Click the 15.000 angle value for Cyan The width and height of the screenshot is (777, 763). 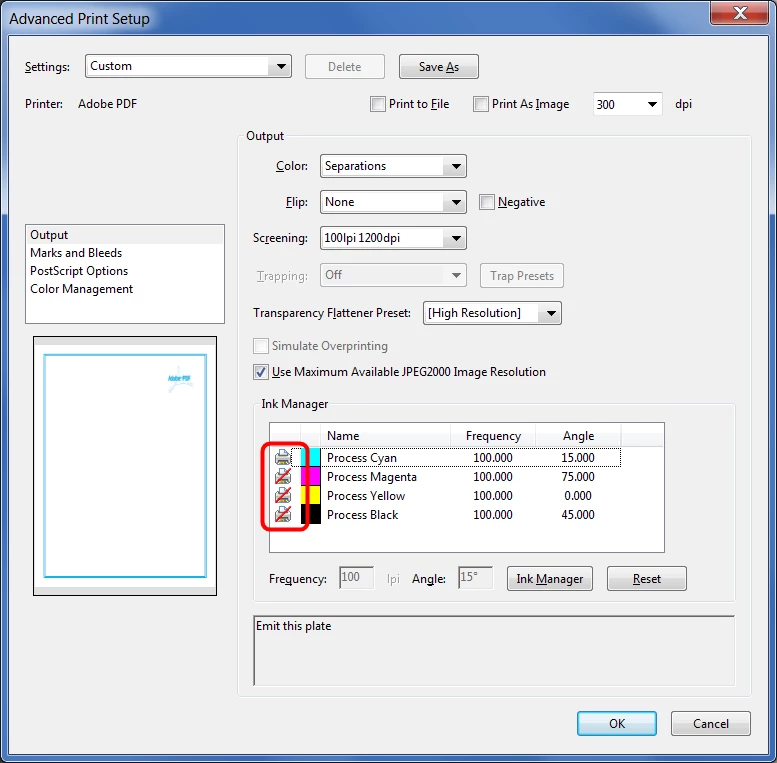click(x=578, y=458)
